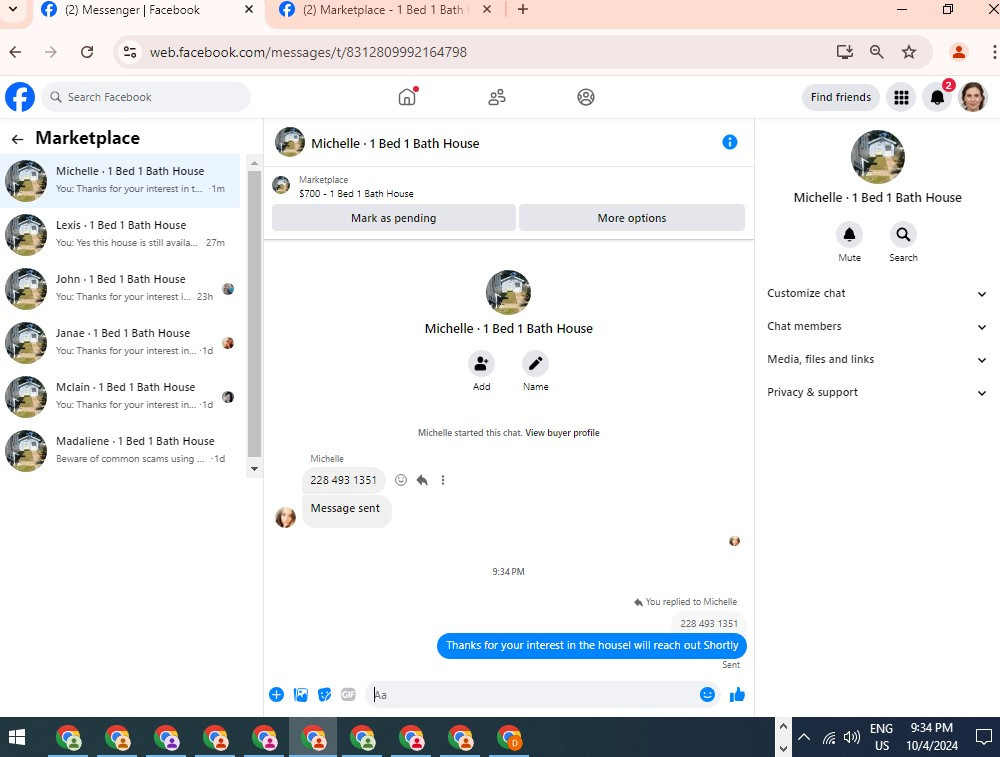This screenshot has height=757, width=1000.
Task: Select the Michelle conversation in the list
Action: tap(121, 180)
